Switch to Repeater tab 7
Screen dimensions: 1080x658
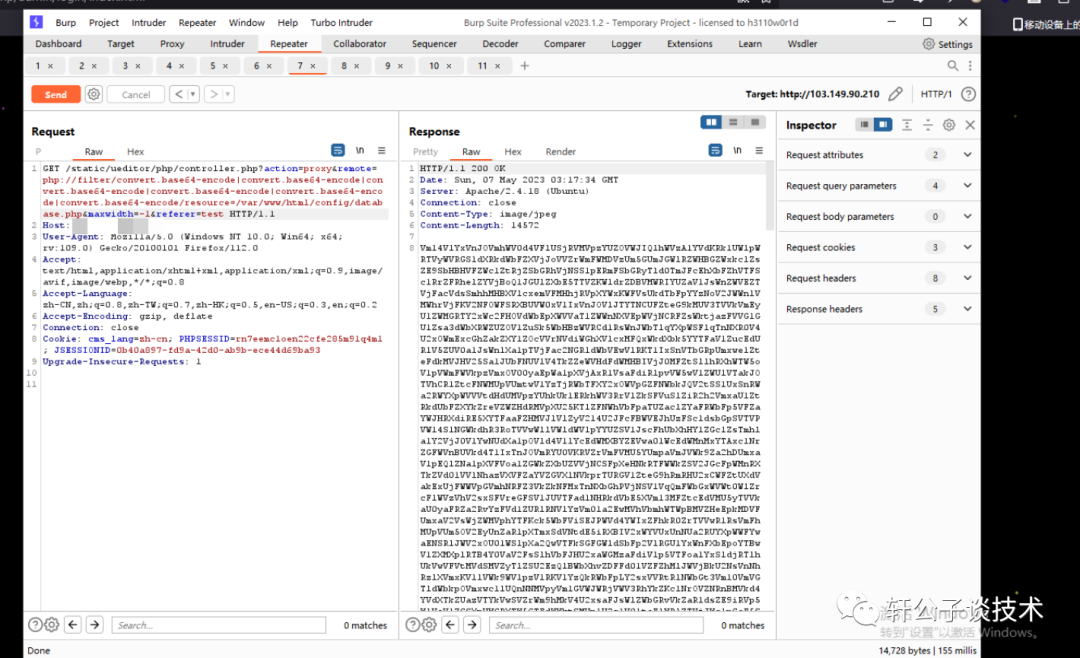300,65
